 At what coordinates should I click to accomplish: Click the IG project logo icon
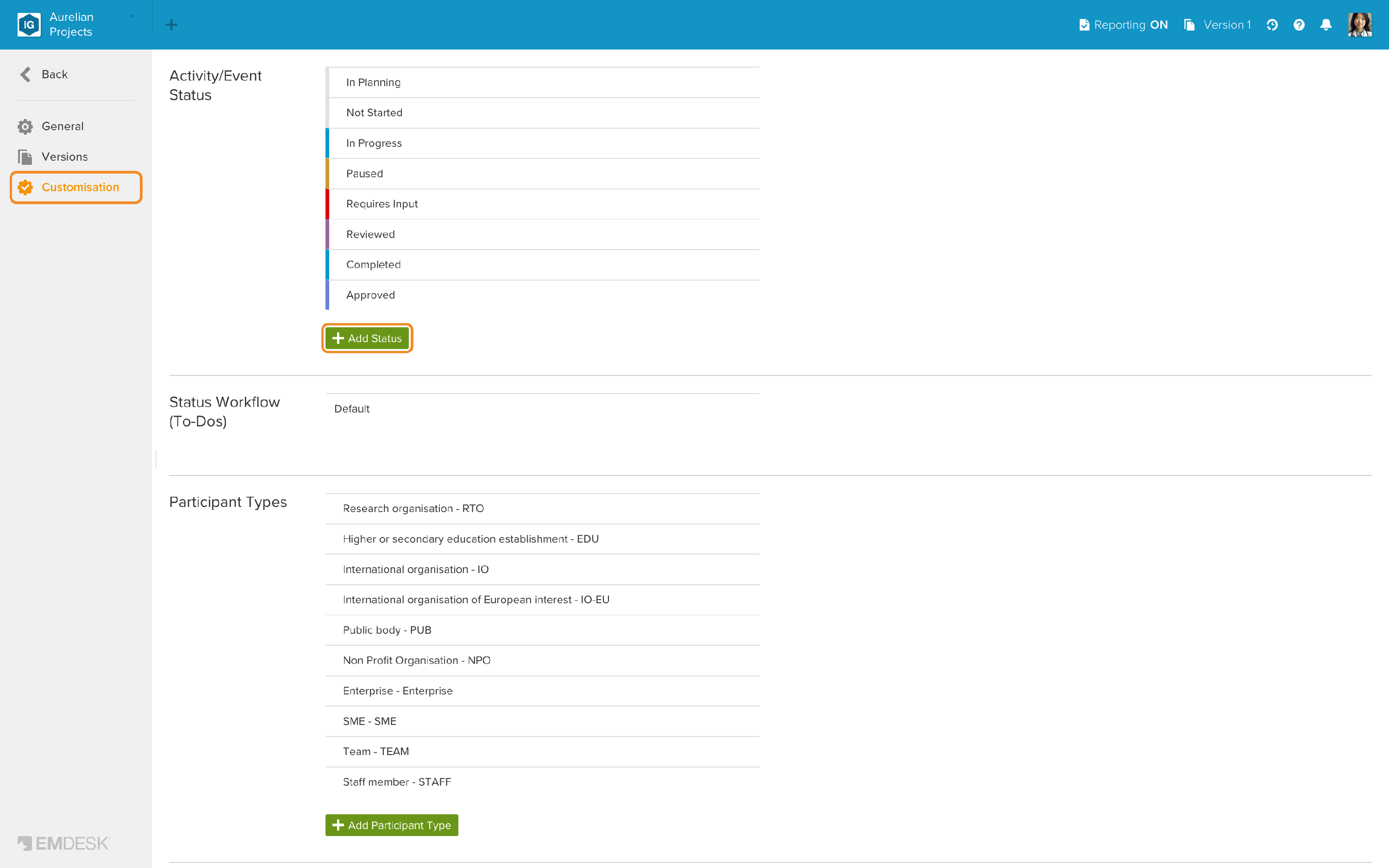pos(29,25)
